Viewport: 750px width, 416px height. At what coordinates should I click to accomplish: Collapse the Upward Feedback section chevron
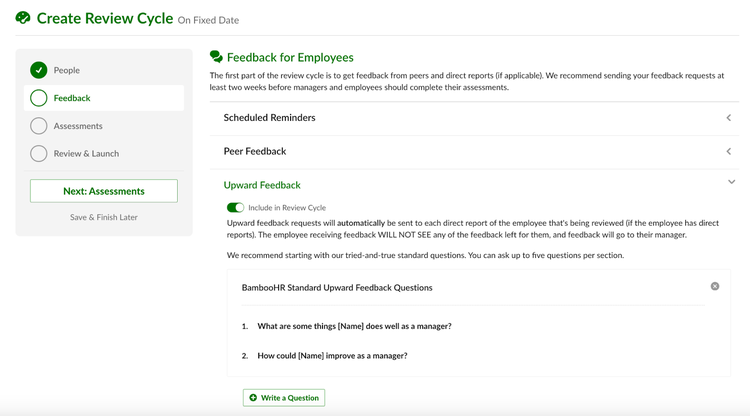pyautogui.click(x=731, y=182)
